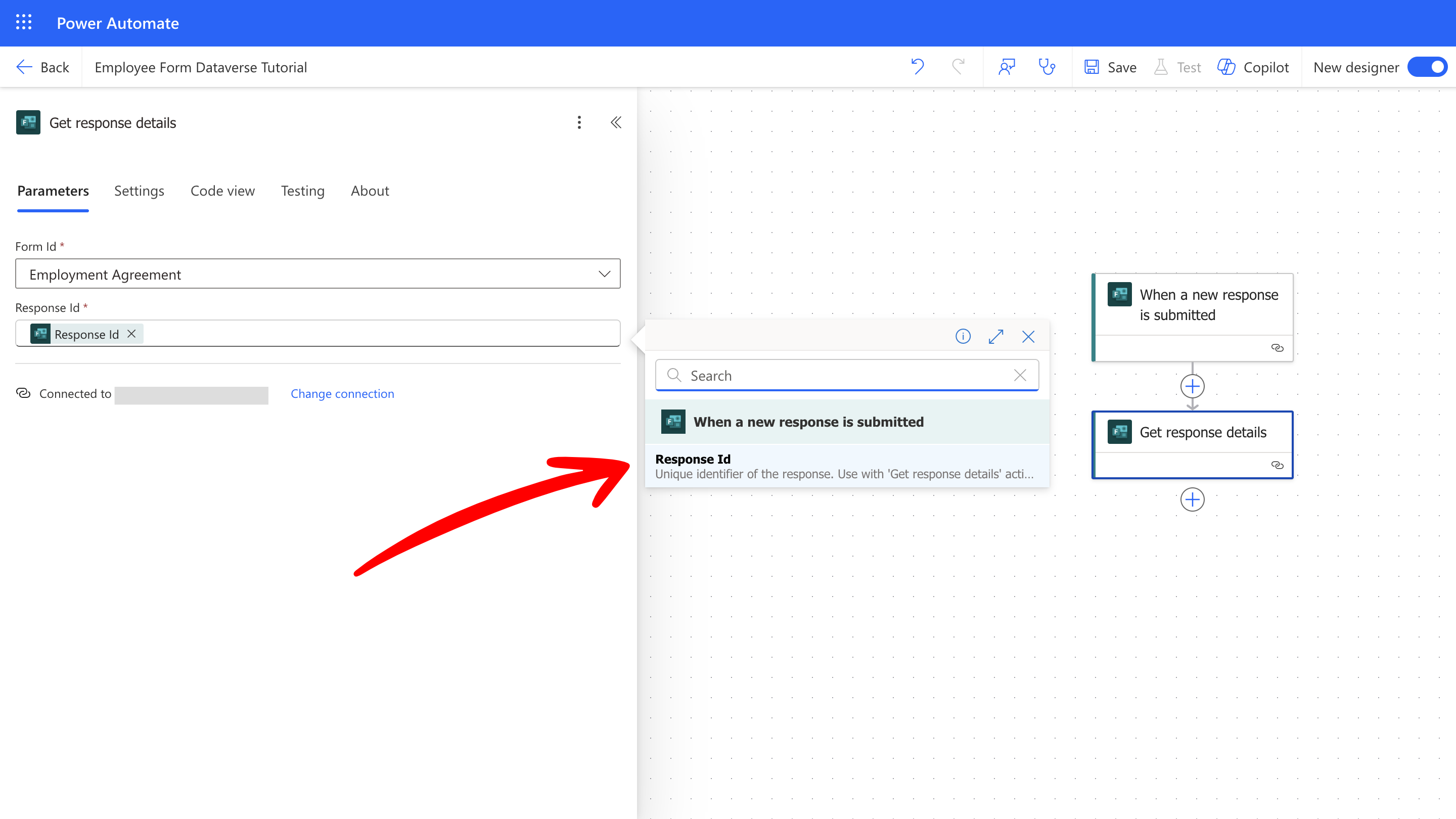Clear the search box in dynamic content

[x=1020, y=375]
